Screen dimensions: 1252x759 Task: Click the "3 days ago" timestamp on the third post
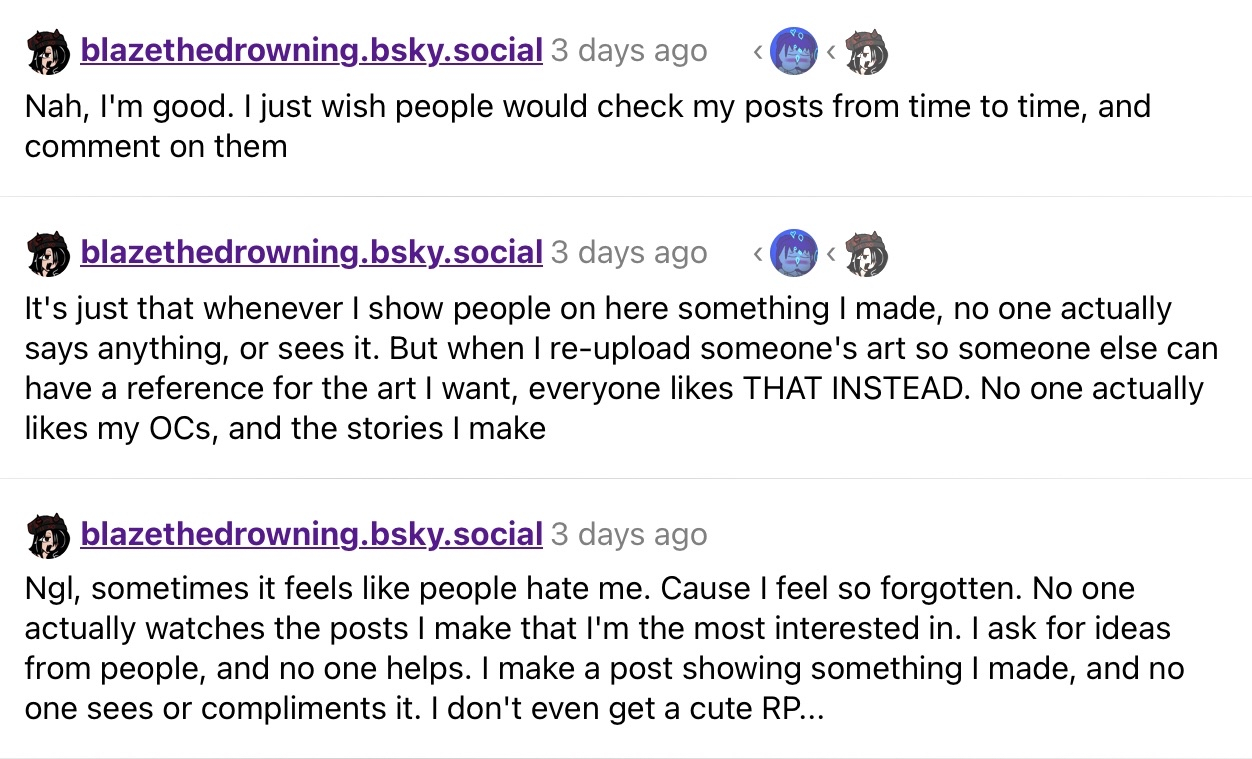(629, 535)
